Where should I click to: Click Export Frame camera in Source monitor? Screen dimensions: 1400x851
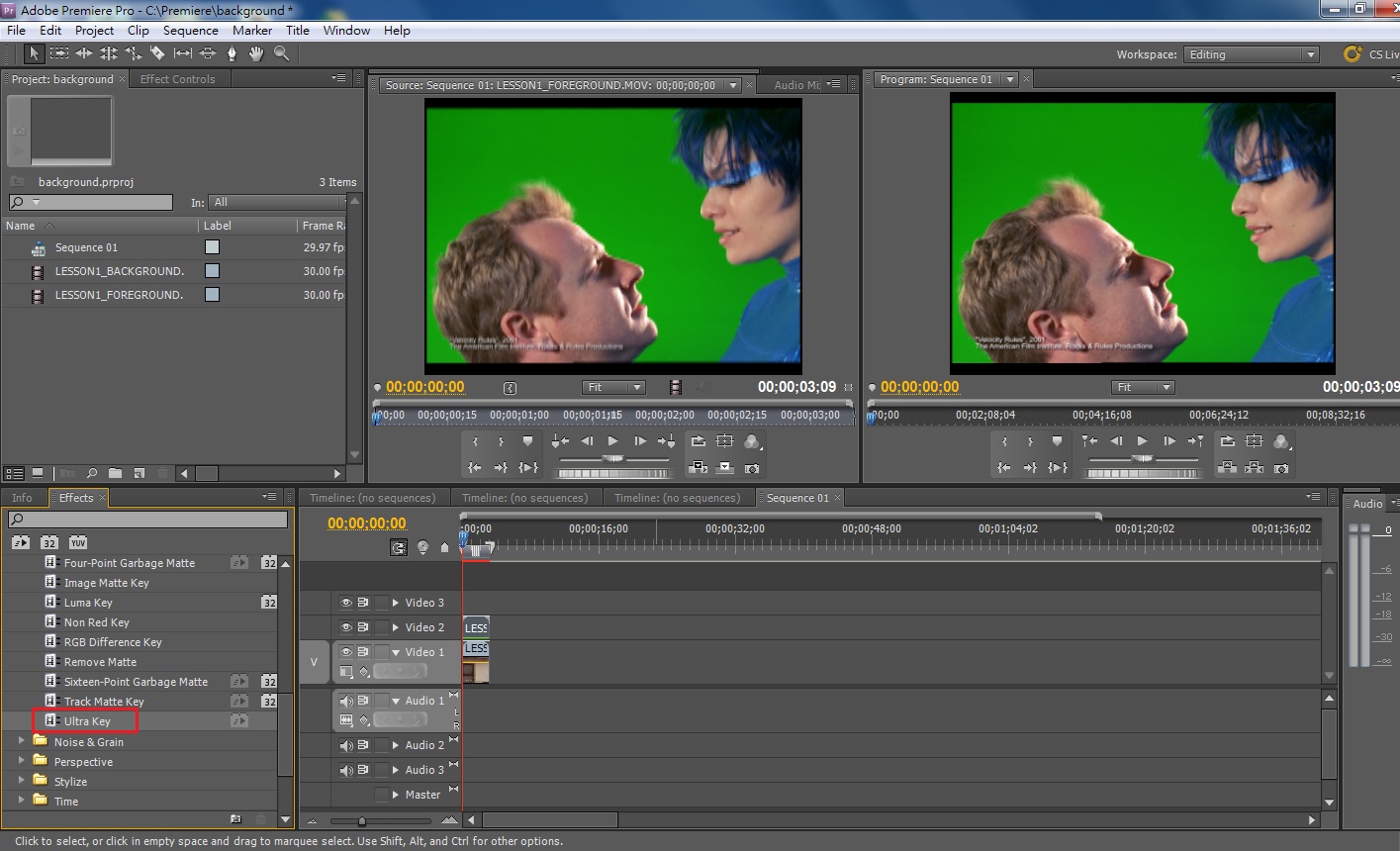pyautogui.click(x=752, y=467)
